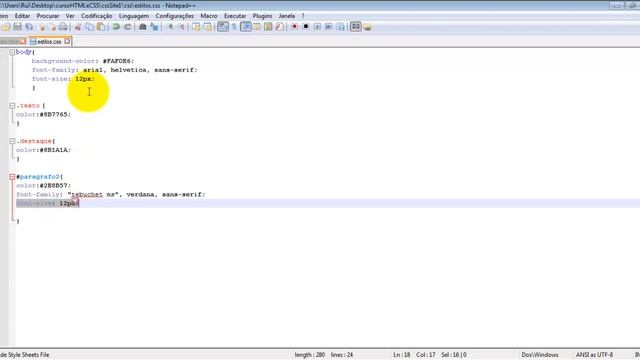Image resolution: width=640 pixels, height=360 pixels.
Task: Click the green Undo arrow icon
Action: coord(116,27)
